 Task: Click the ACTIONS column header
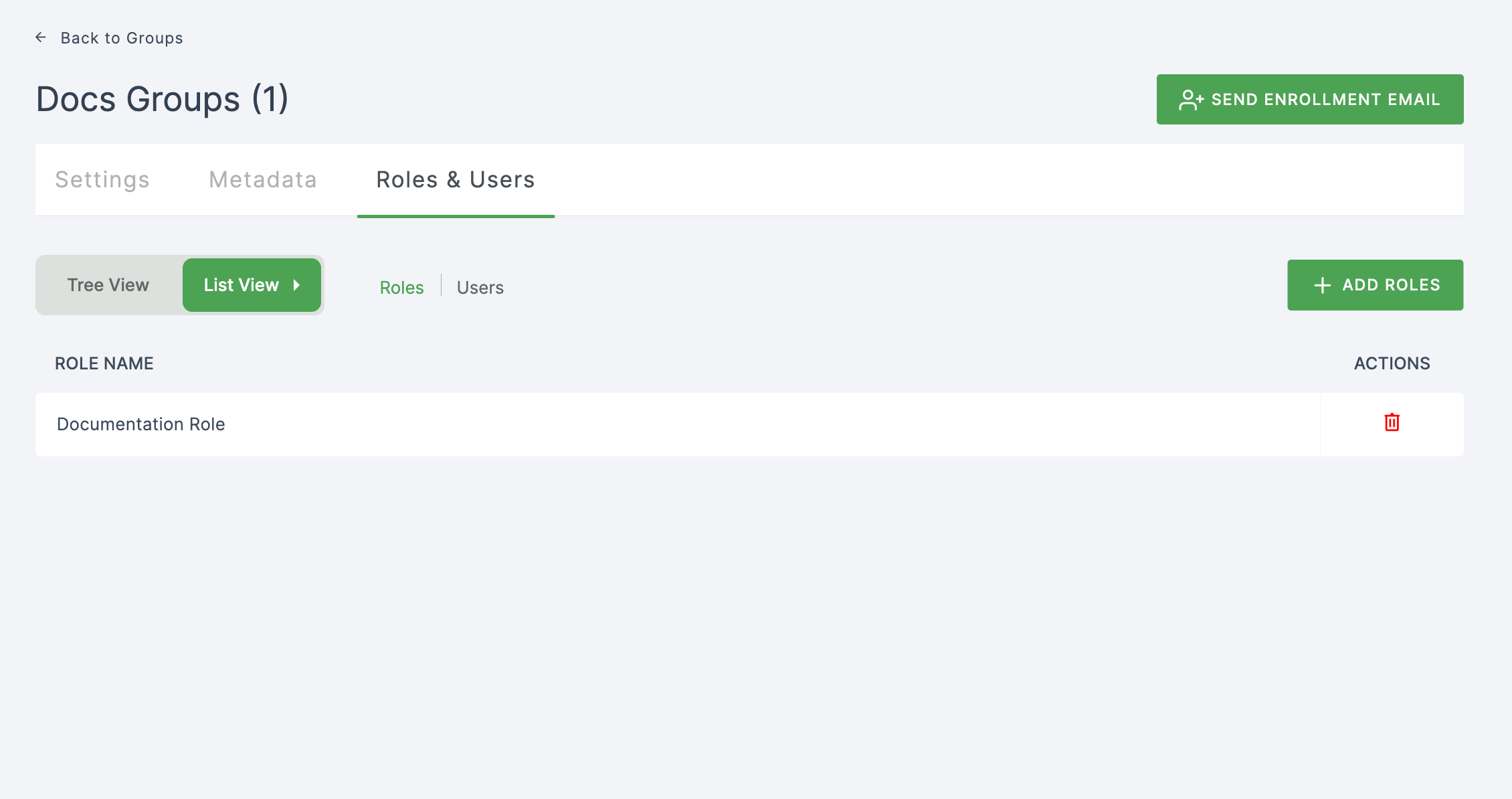1392,363
